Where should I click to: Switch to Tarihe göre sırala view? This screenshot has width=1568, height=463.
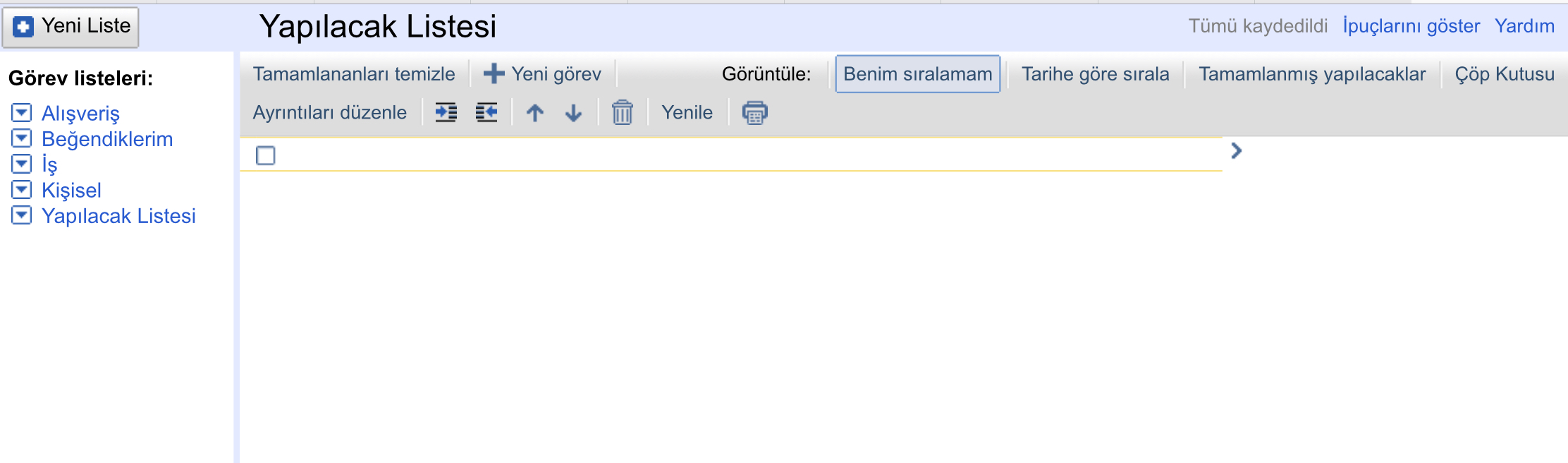[x=1096, y=74]
